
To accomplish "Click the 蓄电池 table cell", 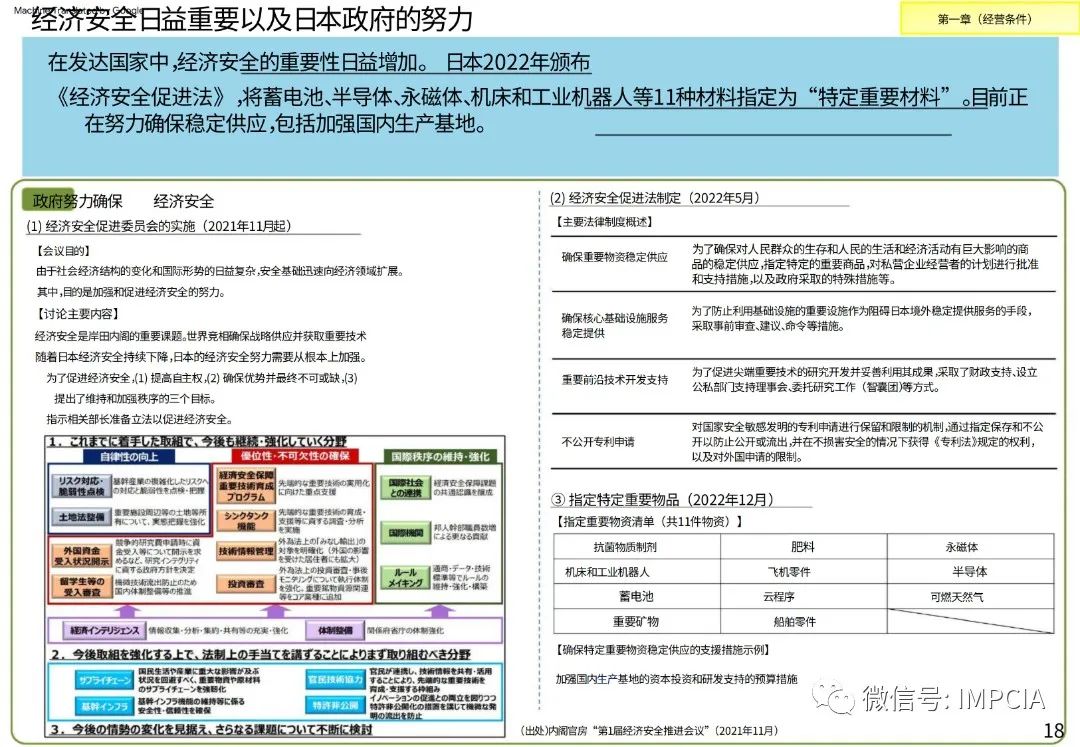I will click(635, 596).
